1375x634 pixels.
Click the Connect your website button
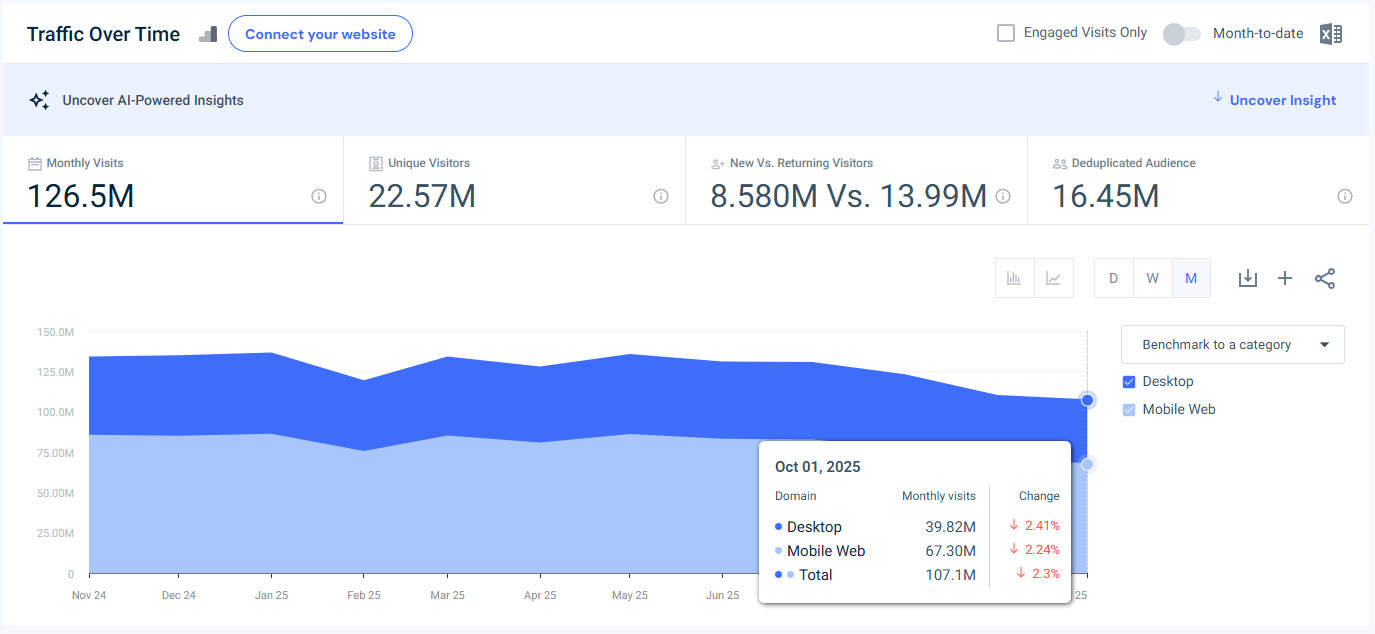click(320, 33)
